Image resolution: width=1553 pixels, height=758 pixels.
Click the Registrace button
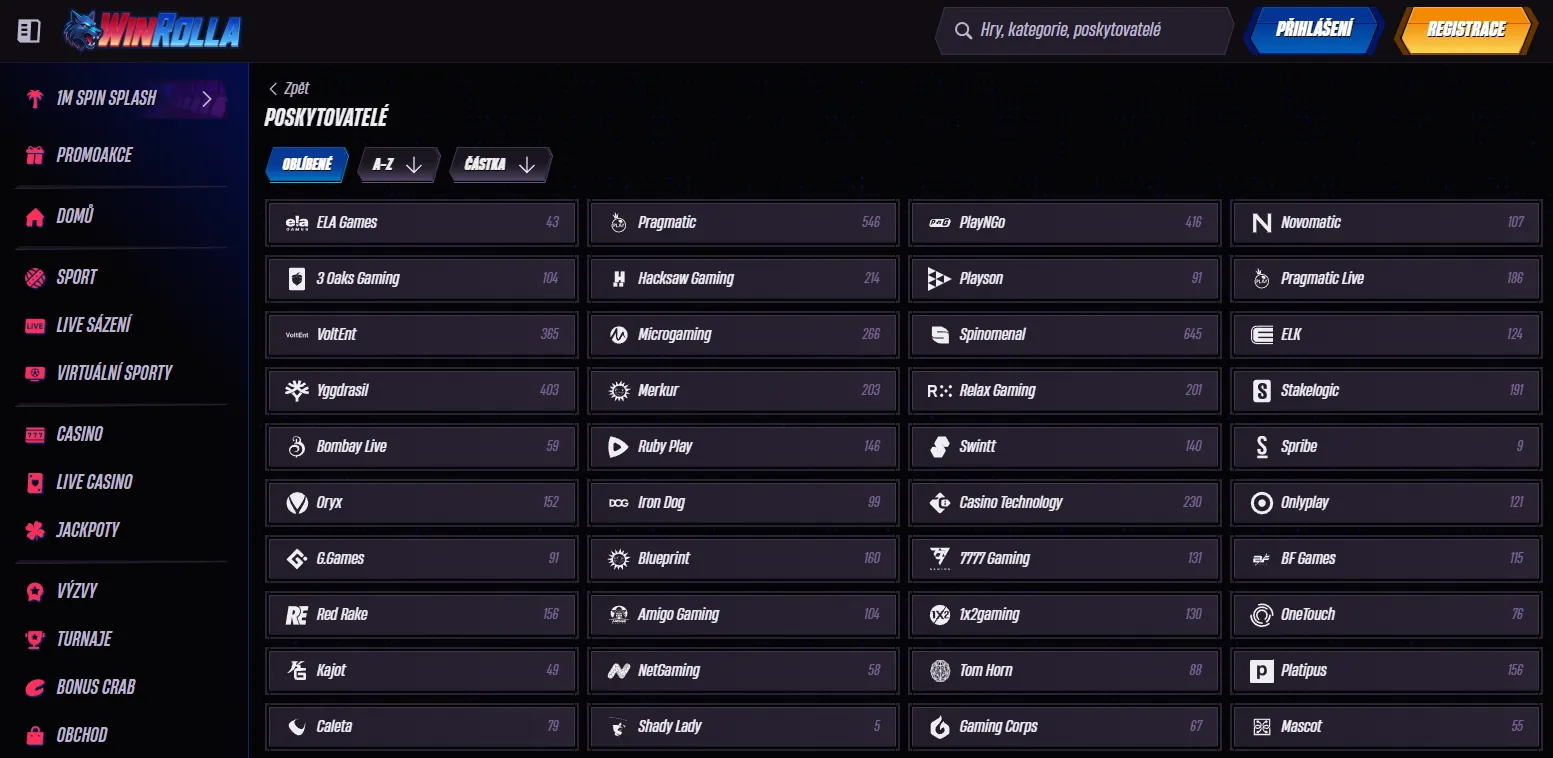(1465, 30)
